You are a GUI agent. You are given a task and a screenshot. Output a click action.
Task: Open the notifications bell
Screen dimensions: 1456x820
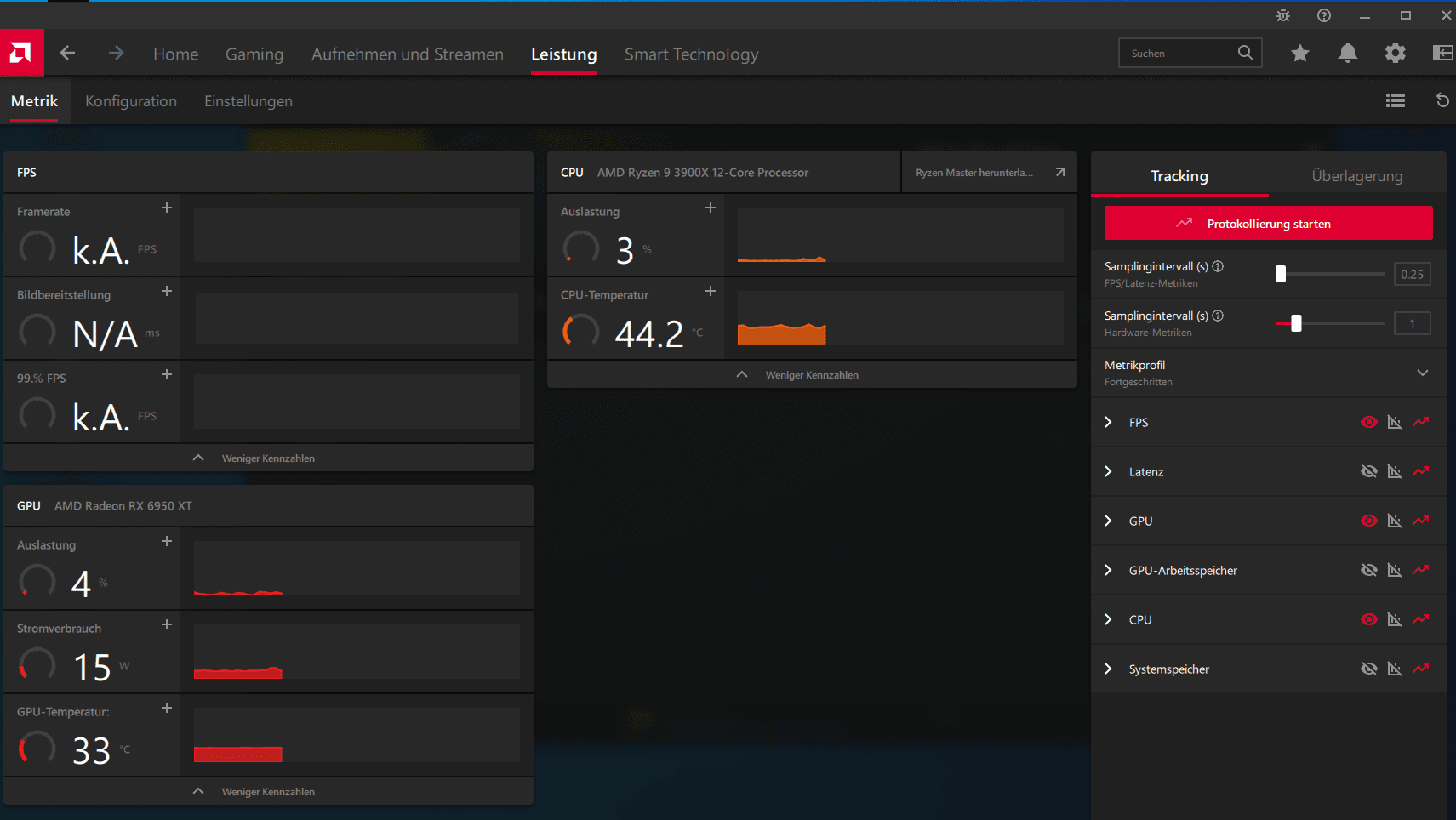coord(1348,54)
